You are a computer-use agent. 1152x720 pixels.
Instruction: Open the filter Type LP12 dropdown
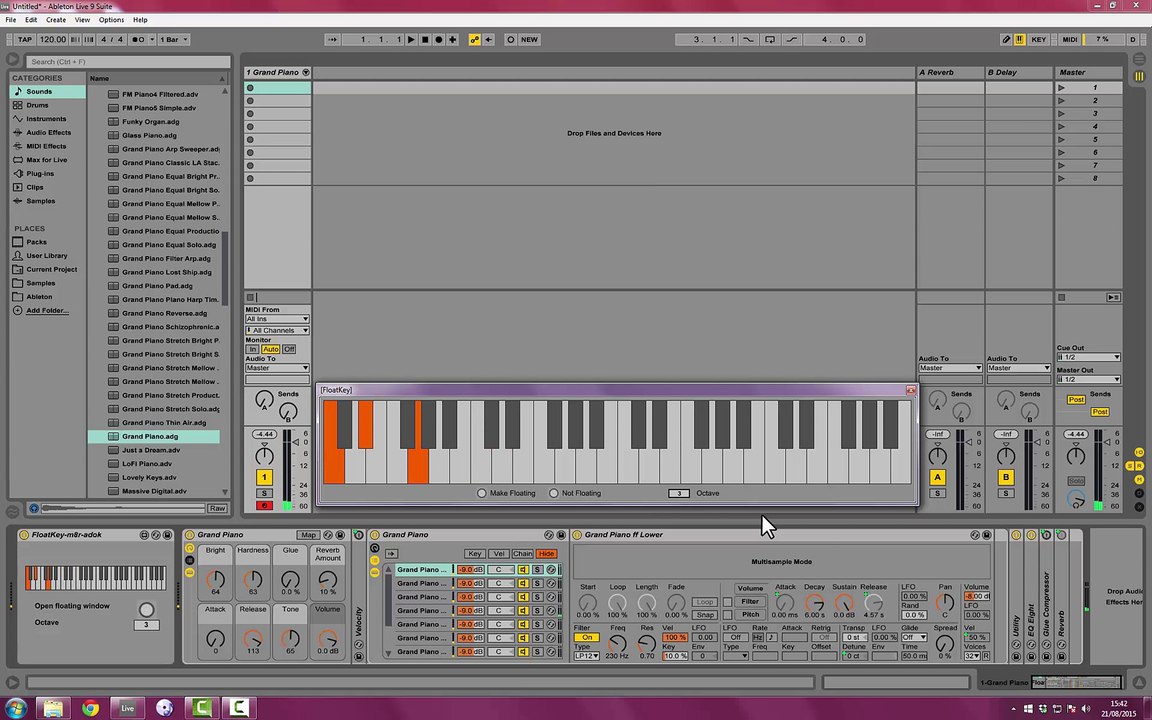coord(586,656)
